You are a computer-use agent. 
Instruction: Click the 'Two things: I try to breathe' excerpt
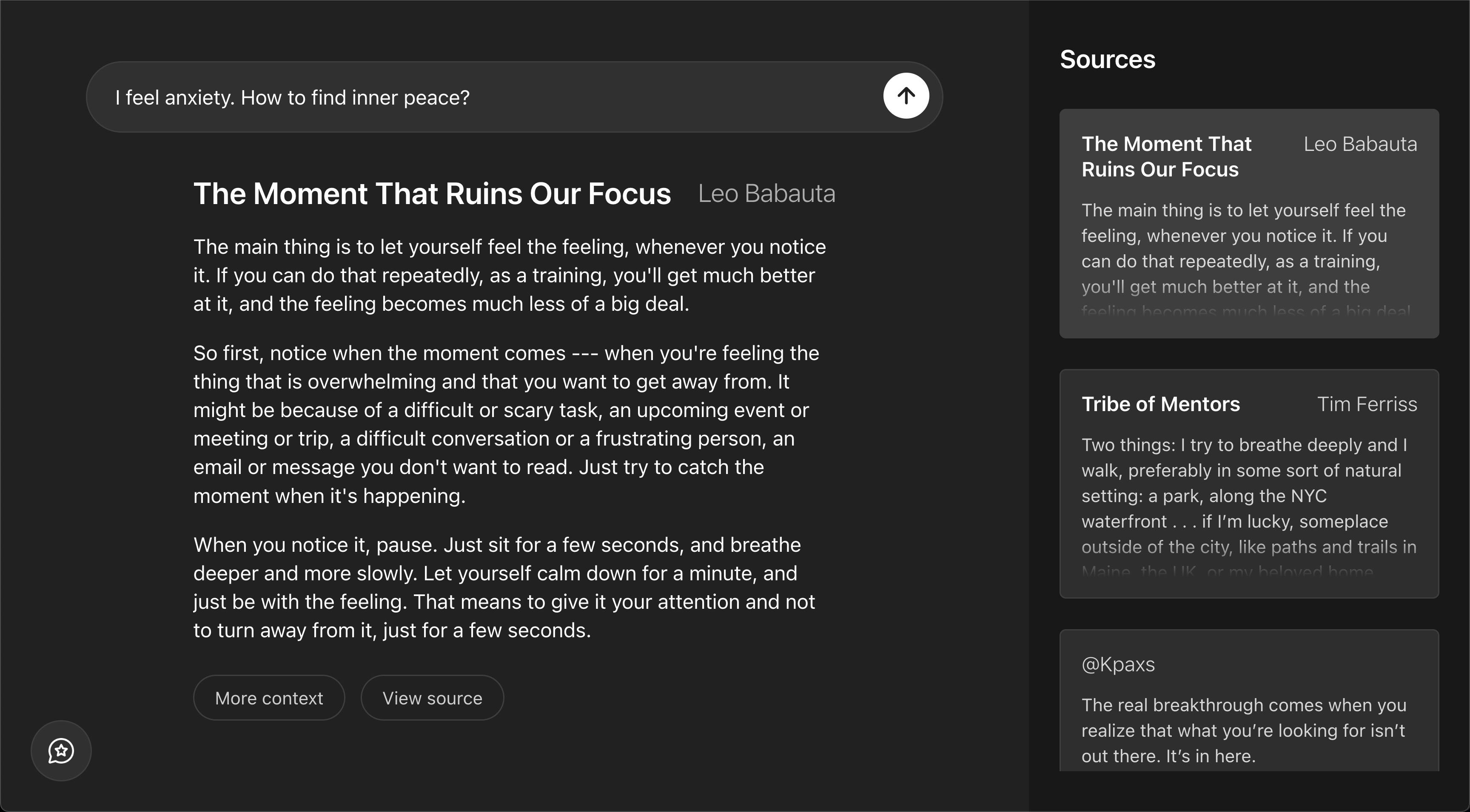click(1244, 495)
